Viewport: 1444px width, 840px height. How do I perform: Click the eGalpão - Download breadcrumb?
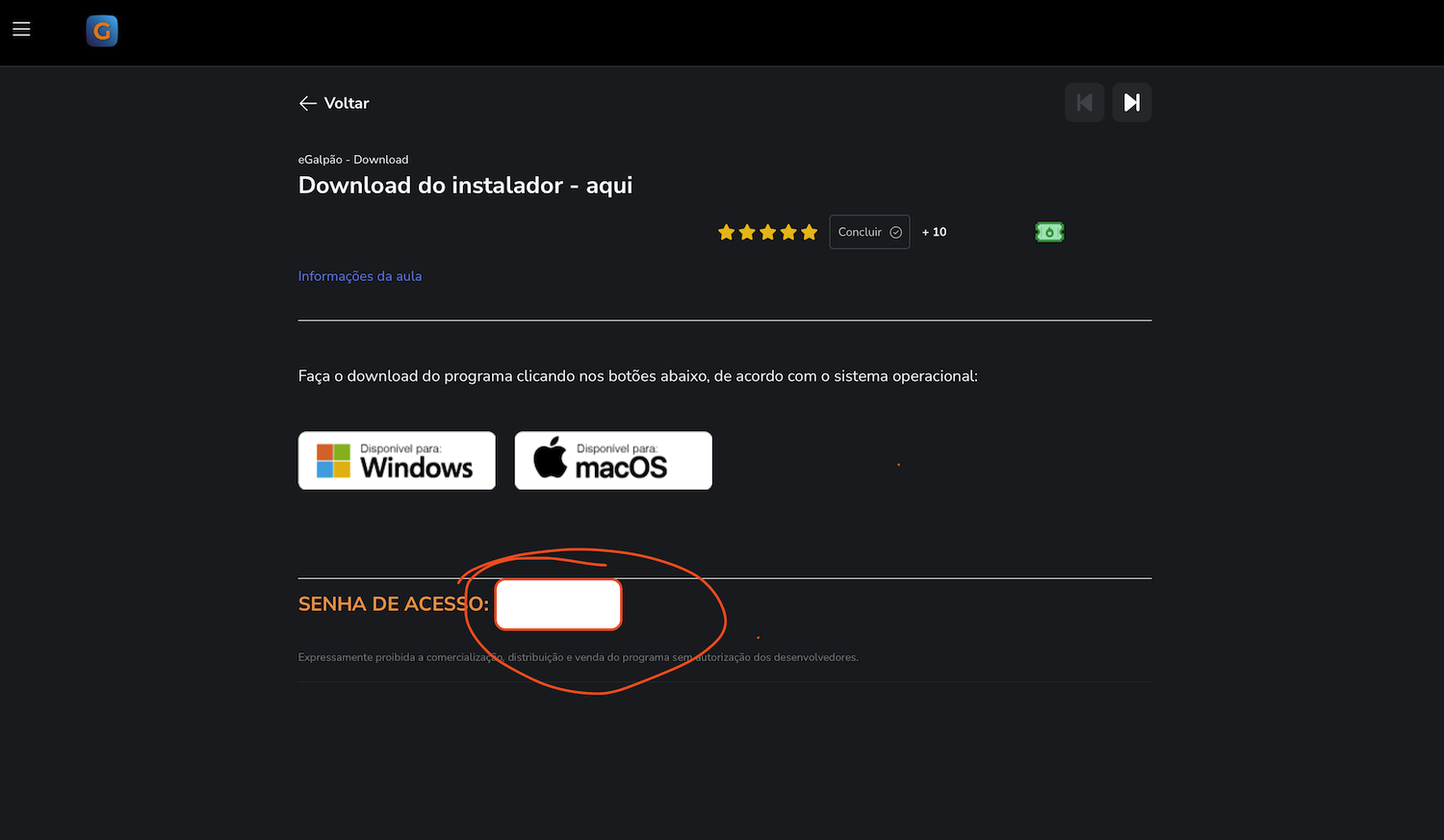pyautogui.click(x=353, y=160)
